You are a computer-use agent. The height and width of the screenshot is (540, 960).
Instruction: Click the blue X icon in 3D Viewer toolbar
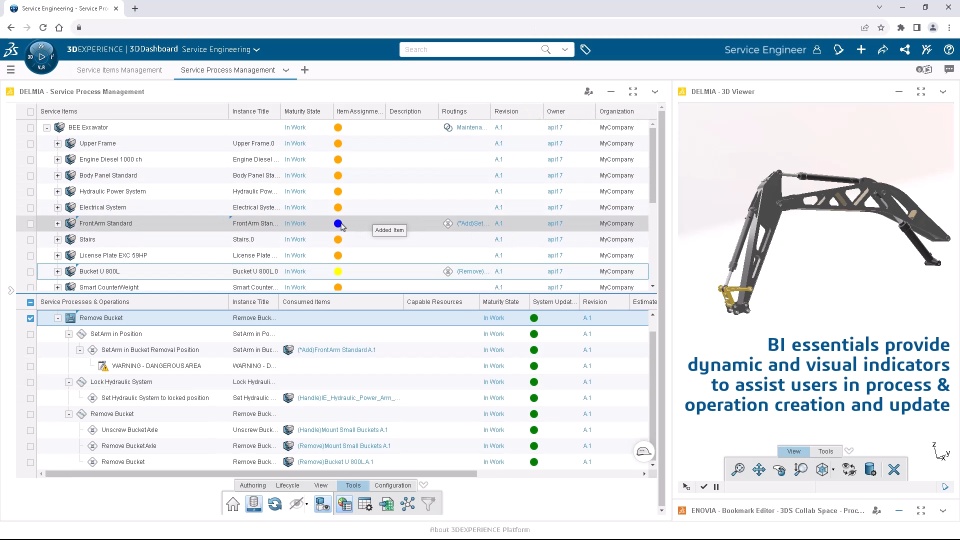click(x=894, y=470)
